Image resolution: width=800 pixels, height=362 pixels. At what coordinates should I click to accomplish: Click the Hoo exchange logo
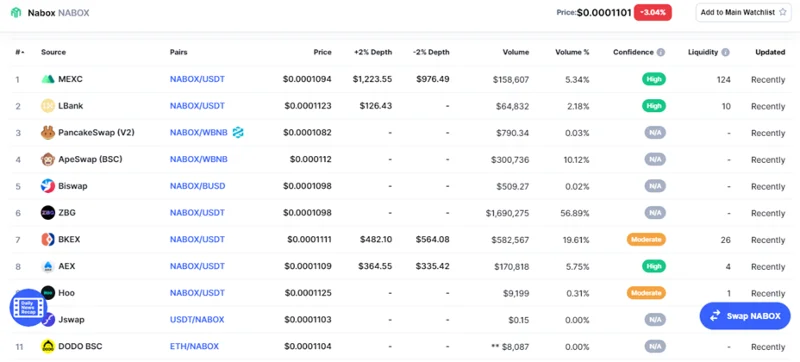pos(48,292)
